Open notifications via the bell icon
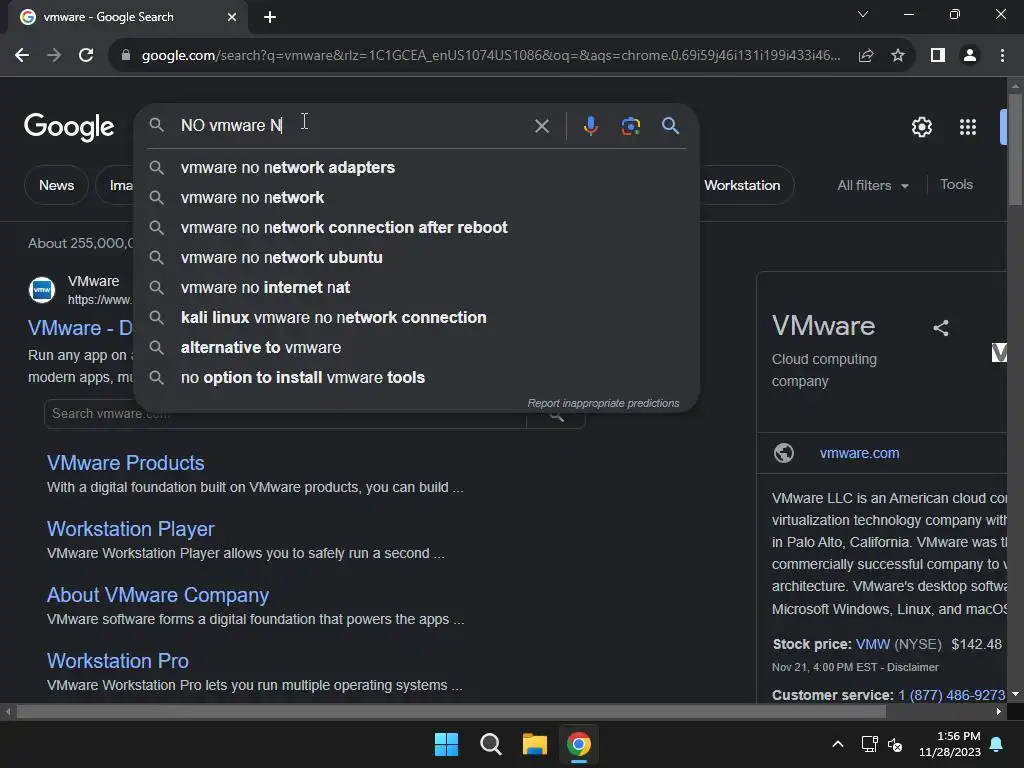Image resolution: width=1024 pixels, height=768 pixels. 997,744
